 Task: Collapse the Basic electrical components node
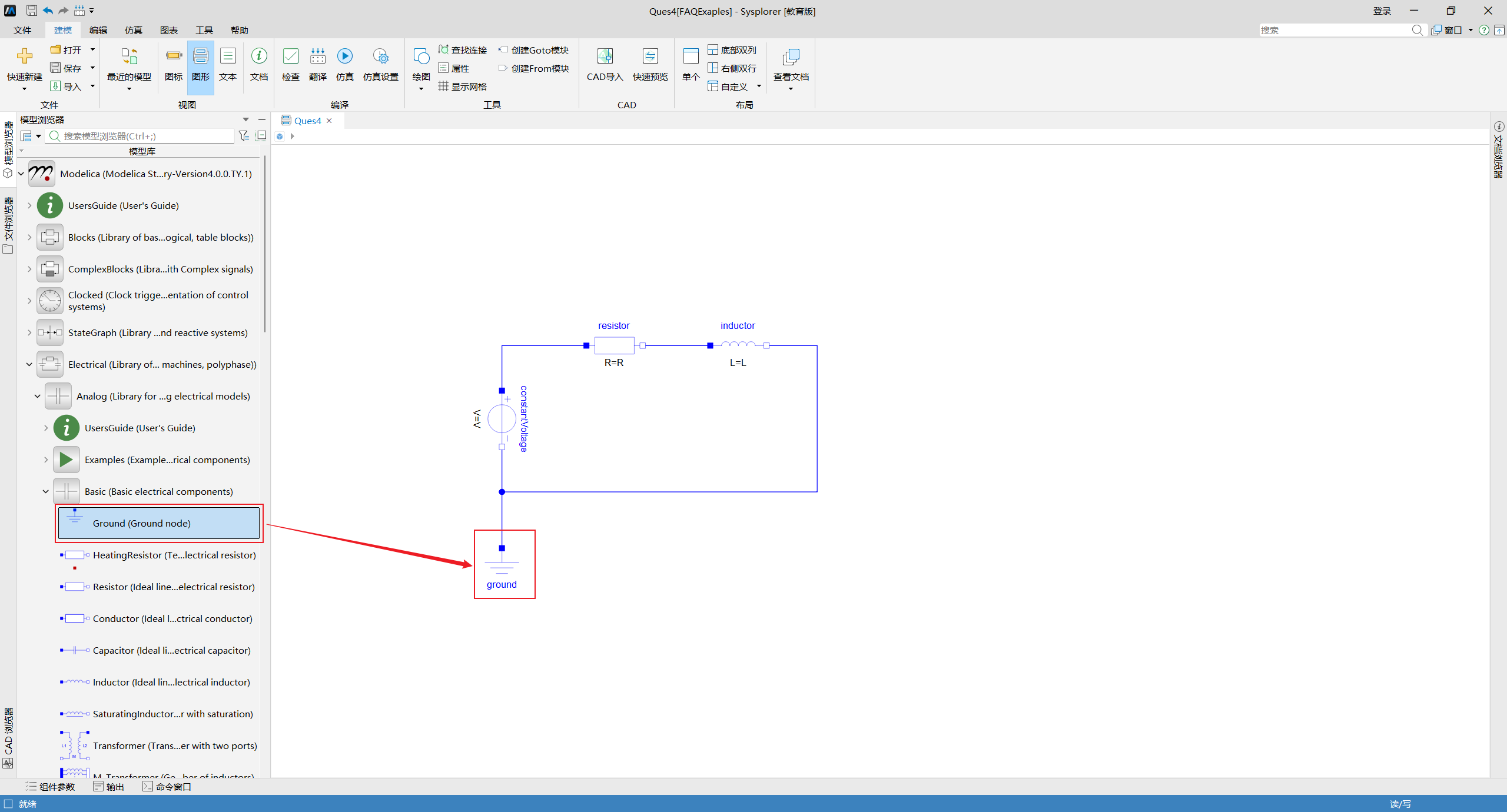(x=46, y=491)
